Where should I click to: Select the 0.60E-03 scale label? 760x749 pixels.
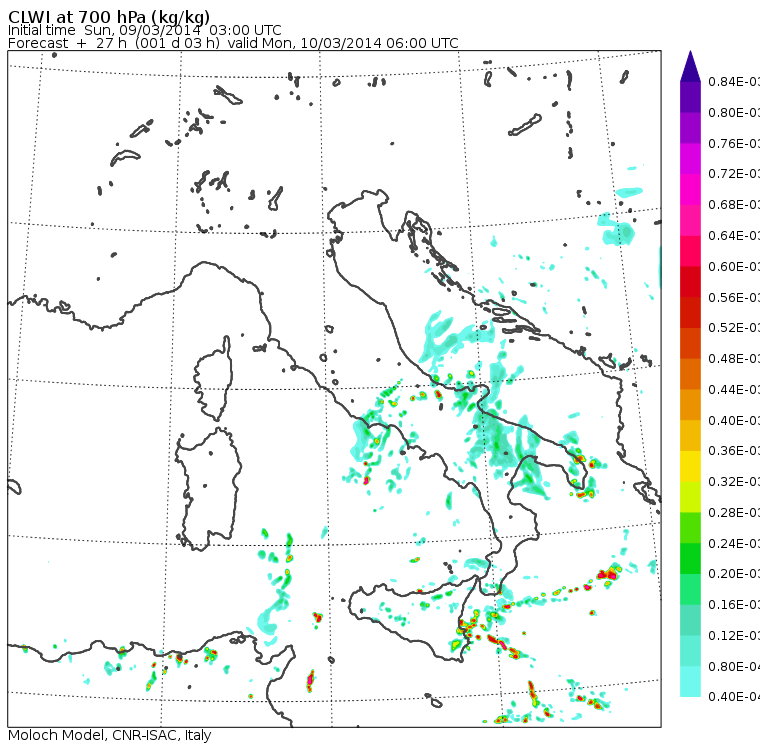point(734,267)
